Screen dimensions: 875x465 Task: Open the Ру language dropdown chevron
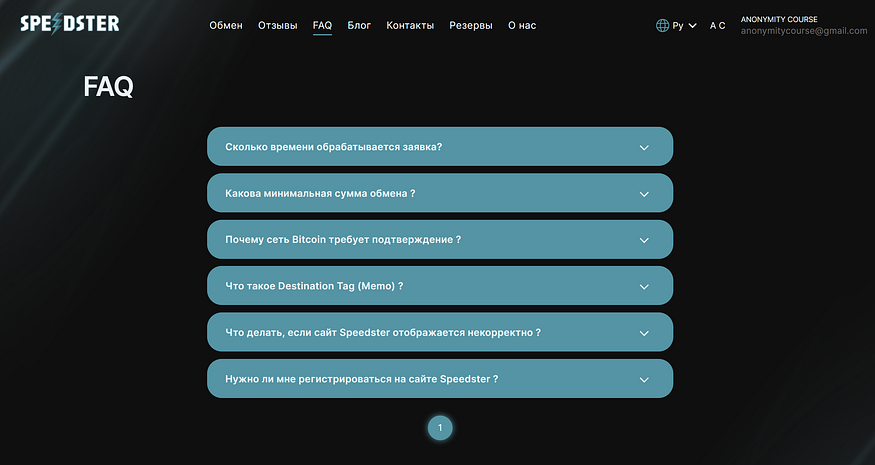(693, 26)
